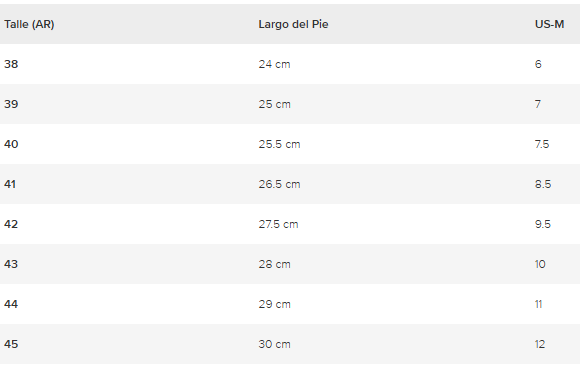Select size 38 in Talle column
The width and height of the screenshot is (580, 366).
tap(11, 64)
